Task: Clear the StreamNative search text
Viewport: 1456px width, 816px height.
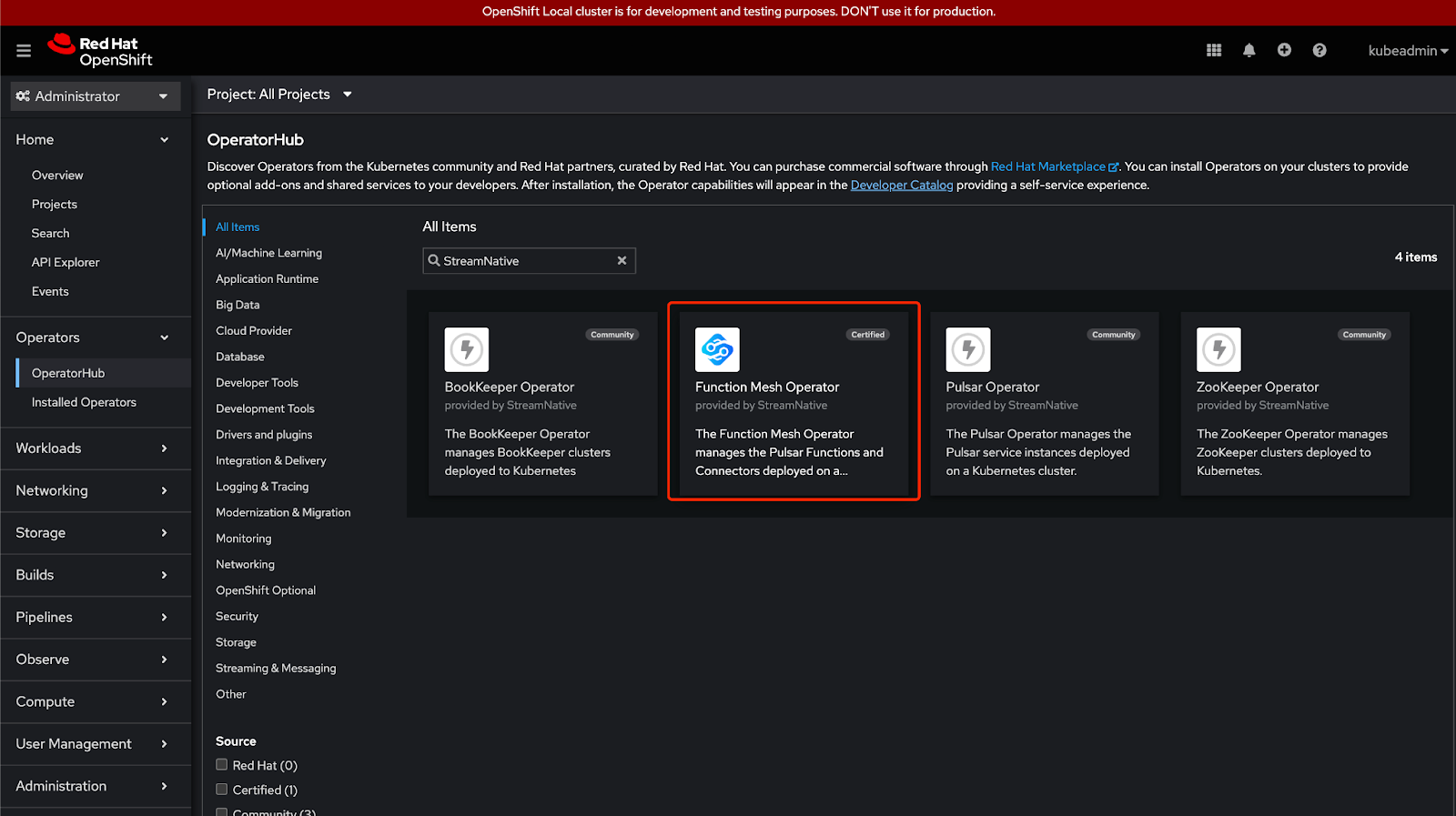Action: tap(622, 260)
